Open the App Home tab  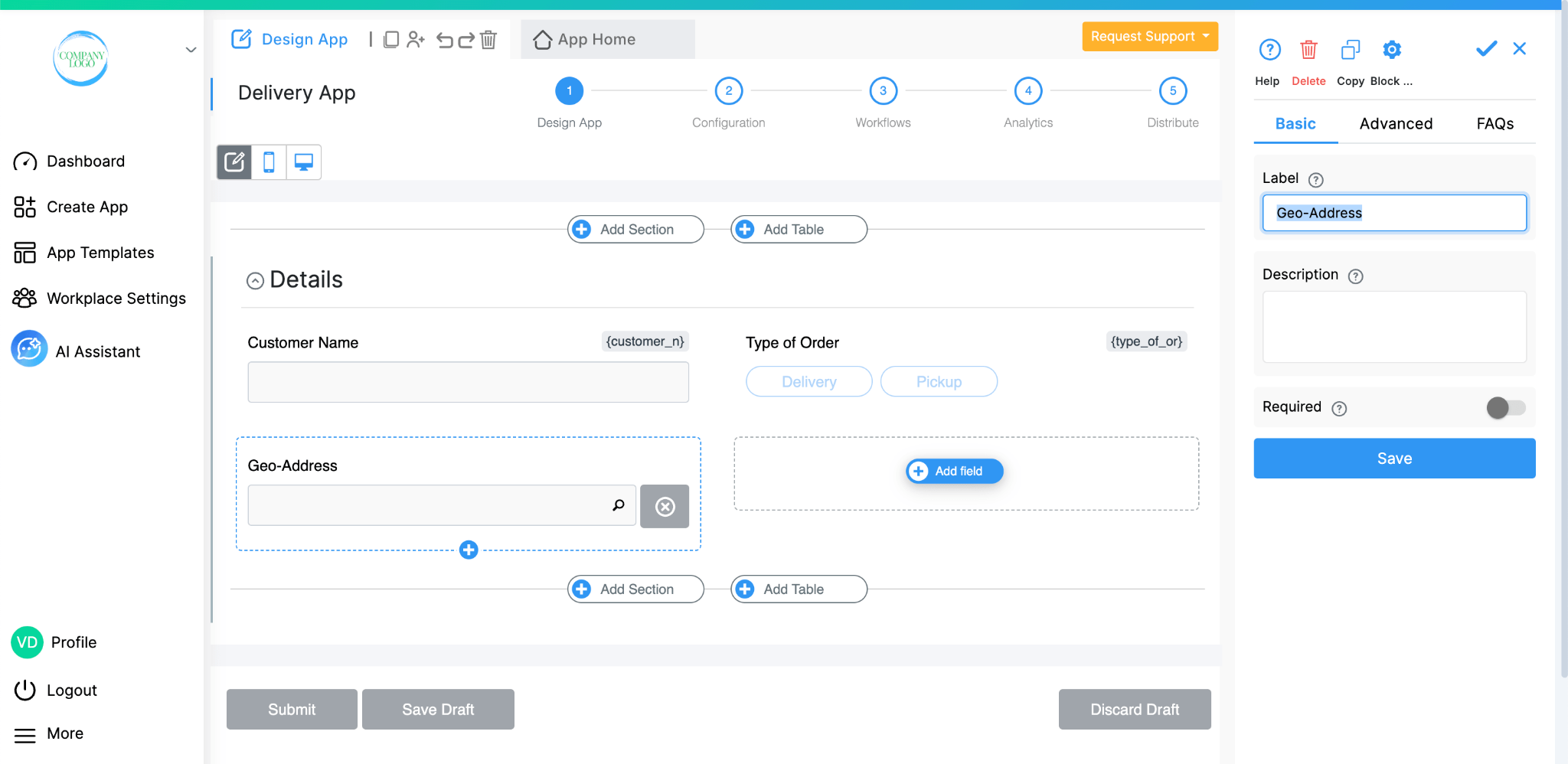tap(608, 39)
